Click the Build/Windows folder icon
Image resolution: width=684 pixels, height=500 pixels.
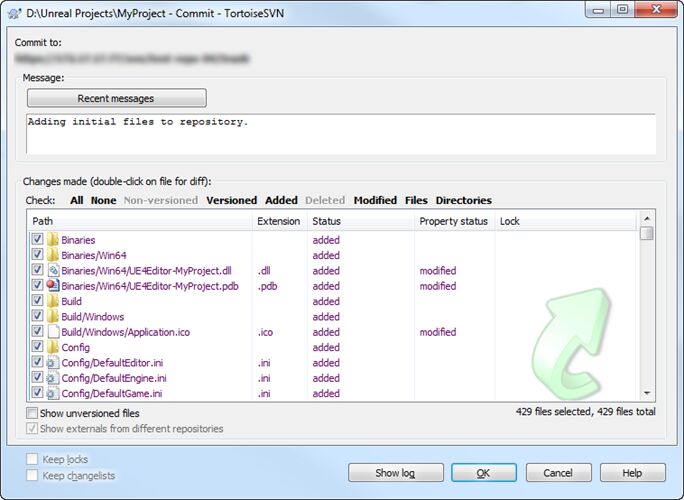(53, 316)
